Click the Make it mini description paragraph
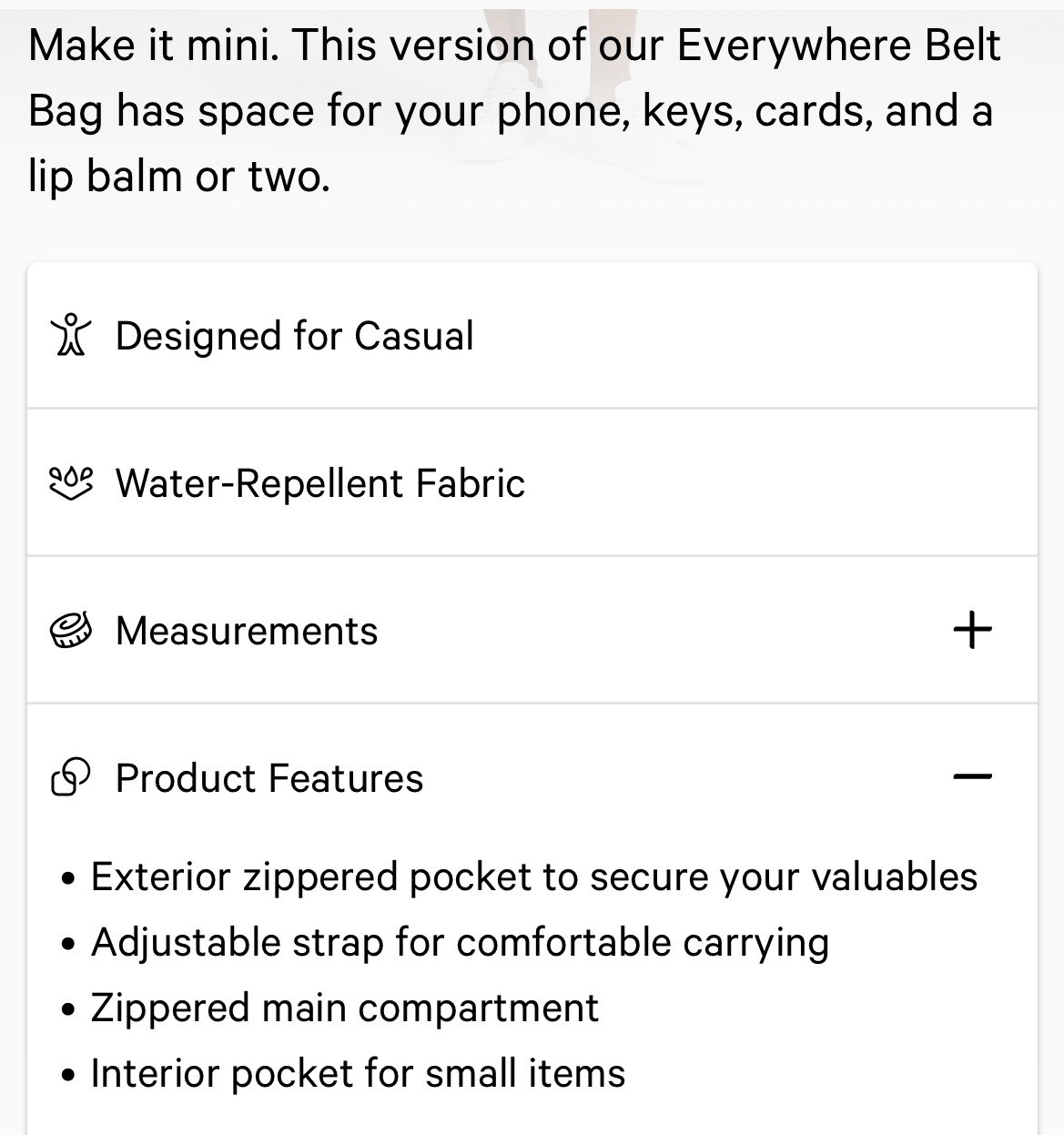The height and width of the screenshot is (1135, 1064). click(515, 111)
